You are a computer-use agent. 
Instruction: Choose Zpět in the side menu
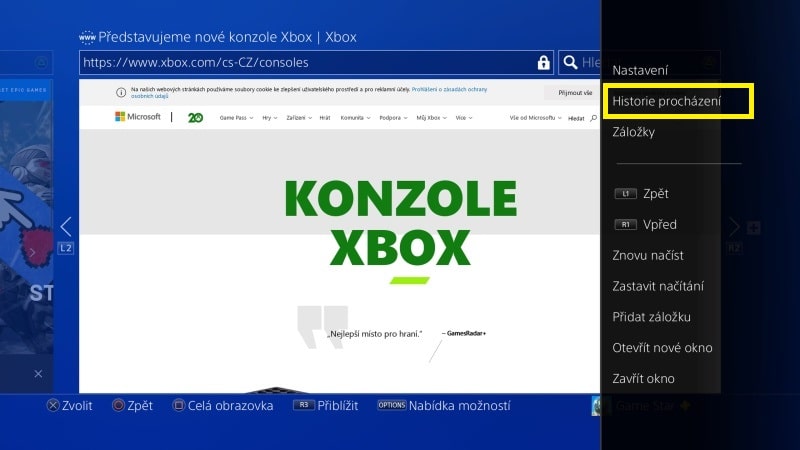coord(655,194)
